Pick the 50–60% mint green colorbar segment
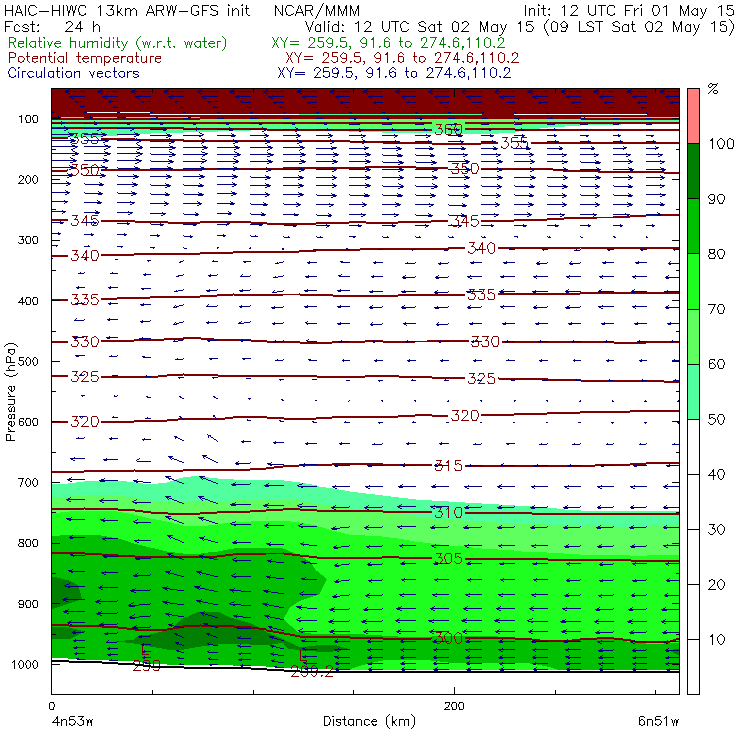 pos(693,392)
